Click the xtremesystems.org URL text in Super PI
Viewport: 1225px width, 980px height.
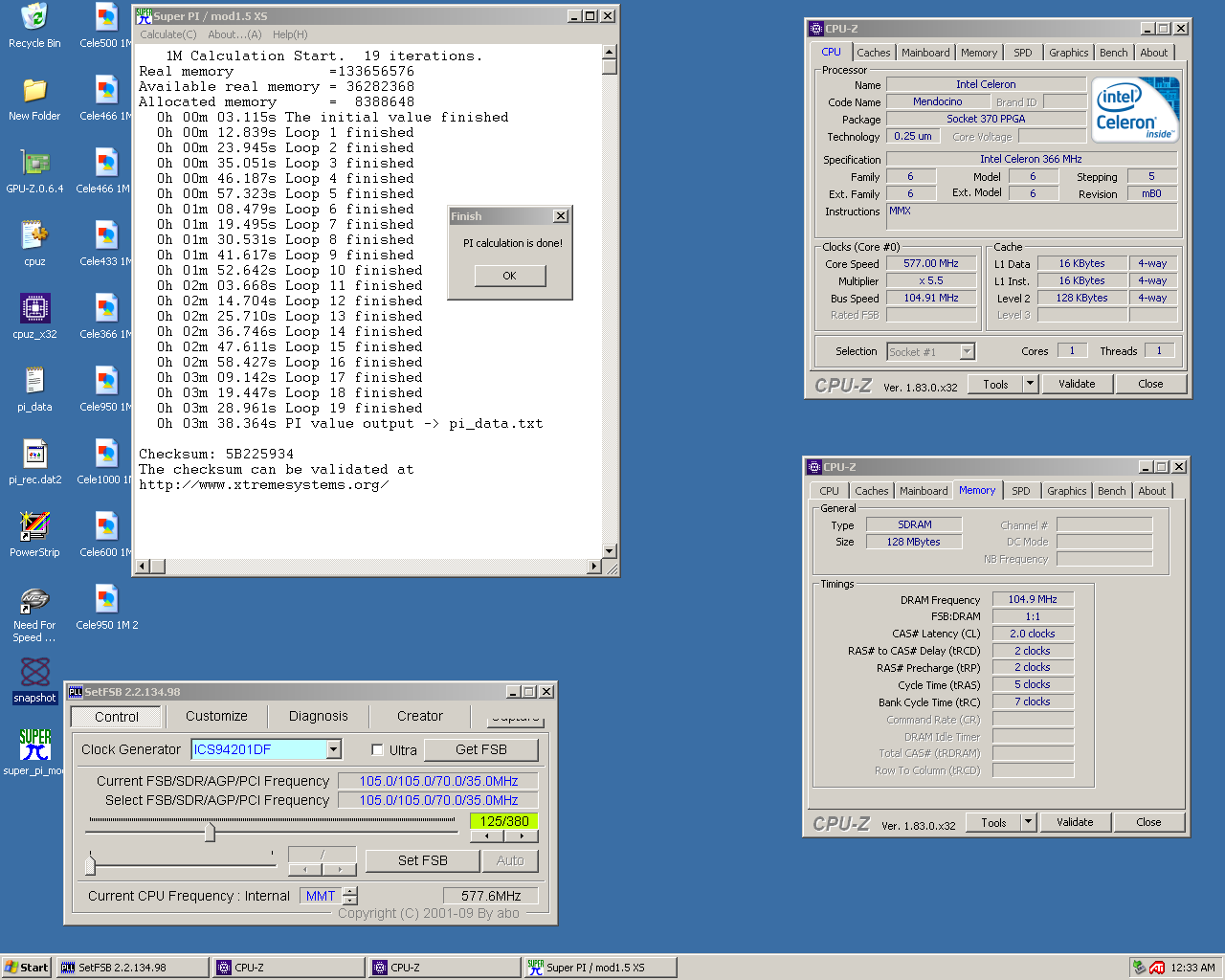(x=263, y=484)
